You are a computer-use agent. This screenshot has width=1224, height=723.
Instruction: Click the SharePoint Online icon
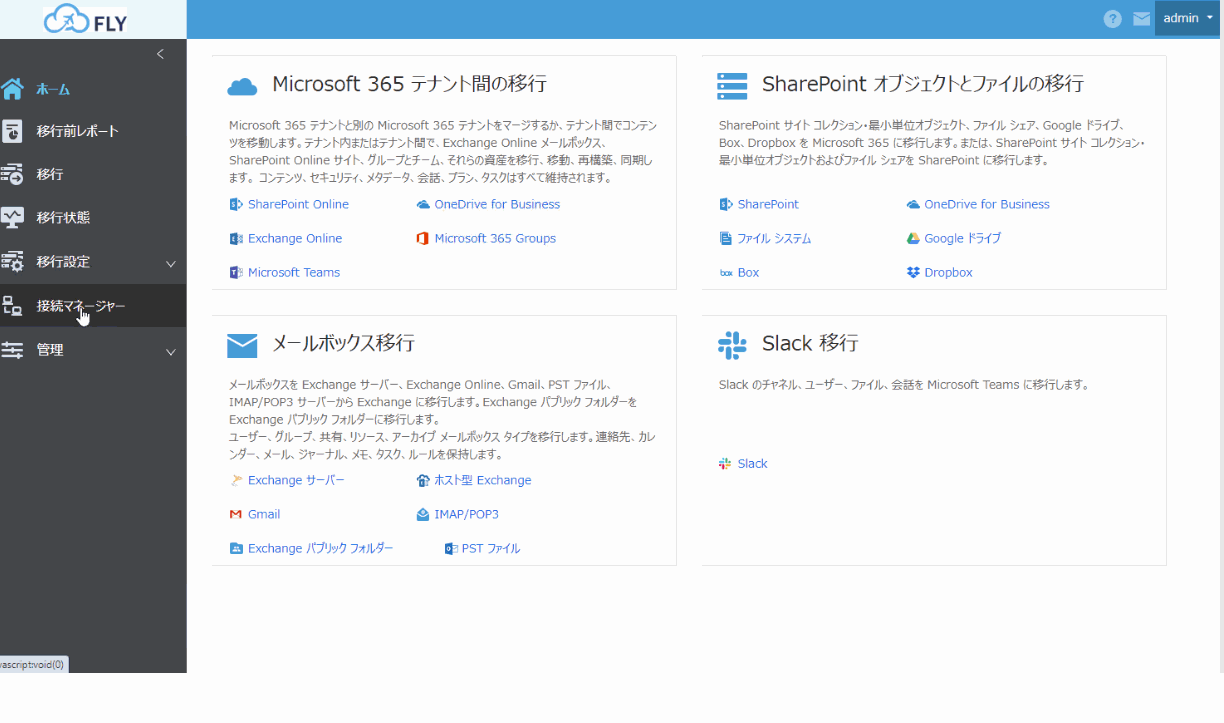236,204
